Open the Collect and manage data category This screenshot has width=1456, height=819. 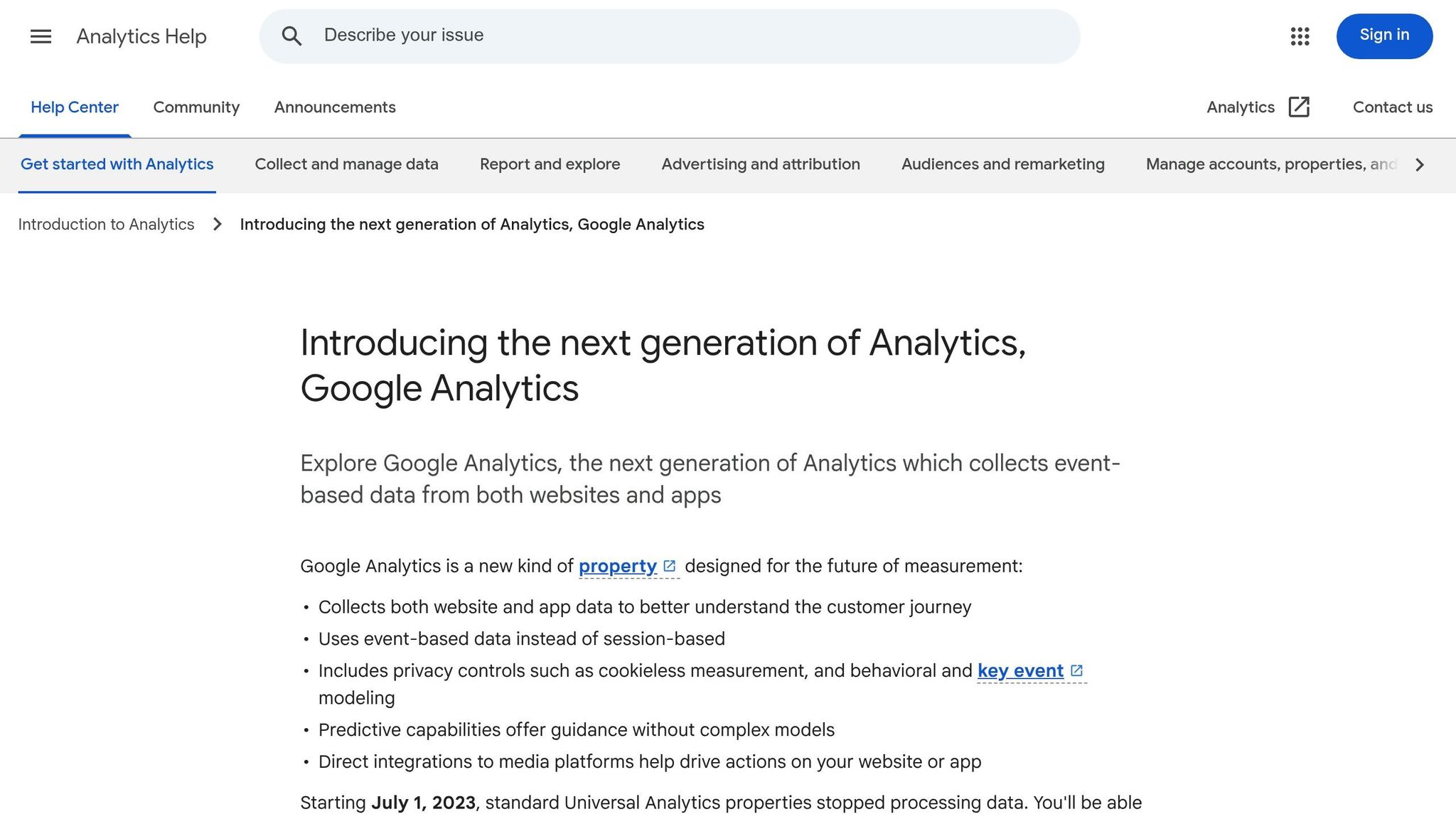click(346, 164)
